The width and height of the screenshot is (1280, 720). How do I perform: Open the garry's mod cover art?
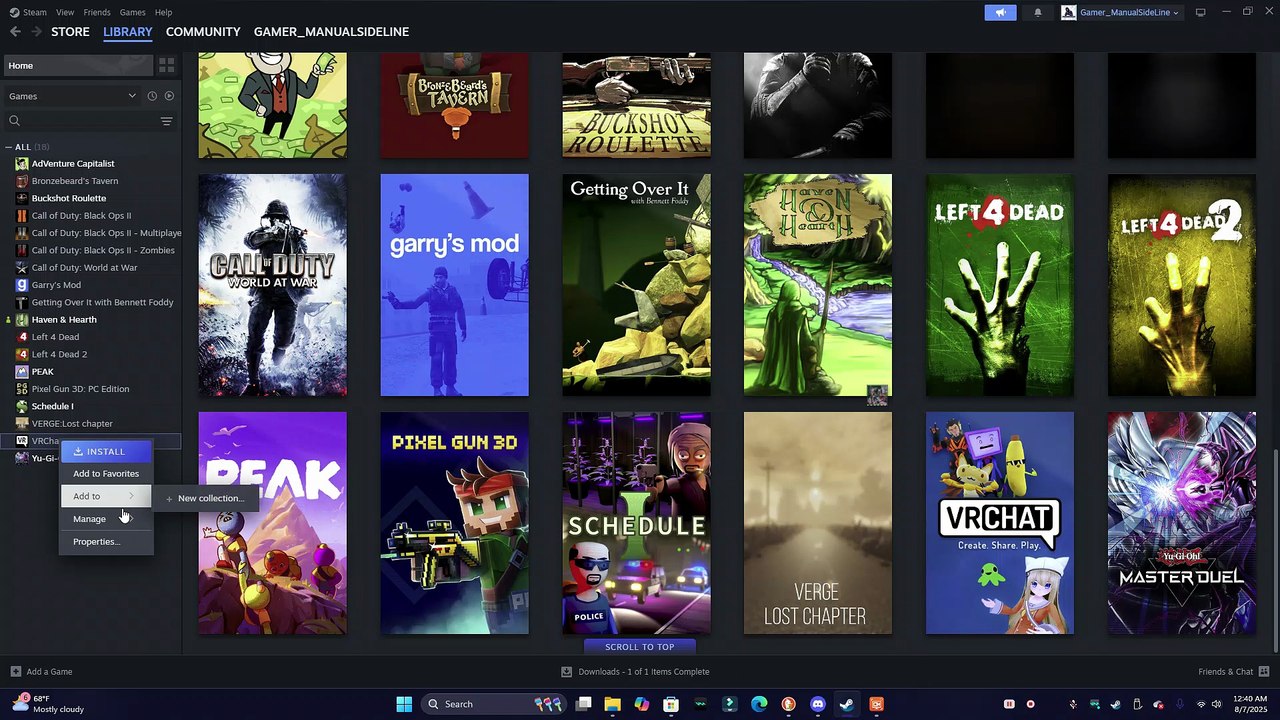454,285
